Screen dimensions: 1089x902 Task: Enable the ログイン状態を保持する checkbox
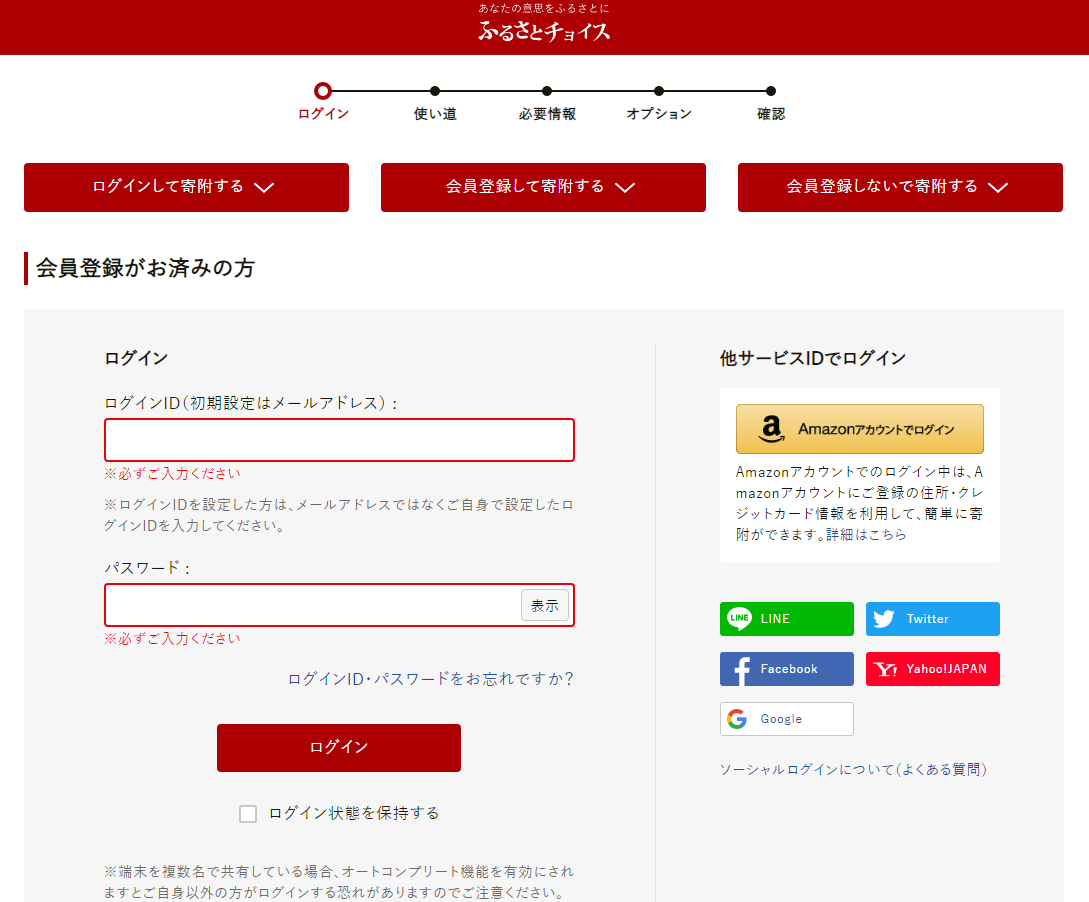coord(248,814)
